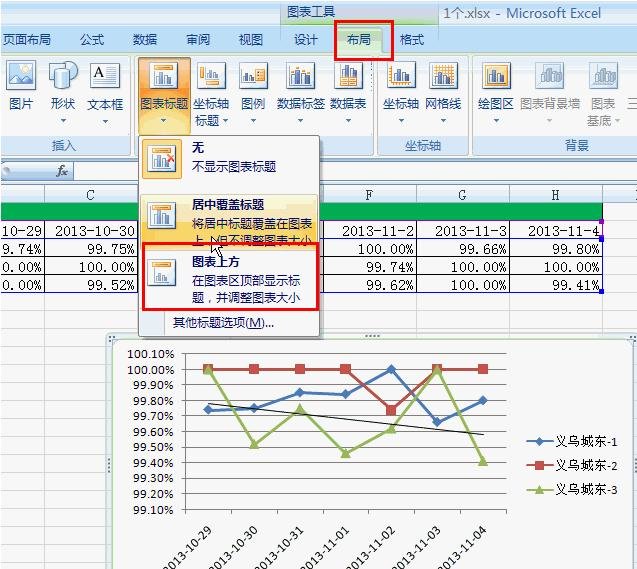Select 居中覆盖标题 centered overlay title option
Image resolution: width=637 pixels, height=569 pixels.
click(230, 218)
